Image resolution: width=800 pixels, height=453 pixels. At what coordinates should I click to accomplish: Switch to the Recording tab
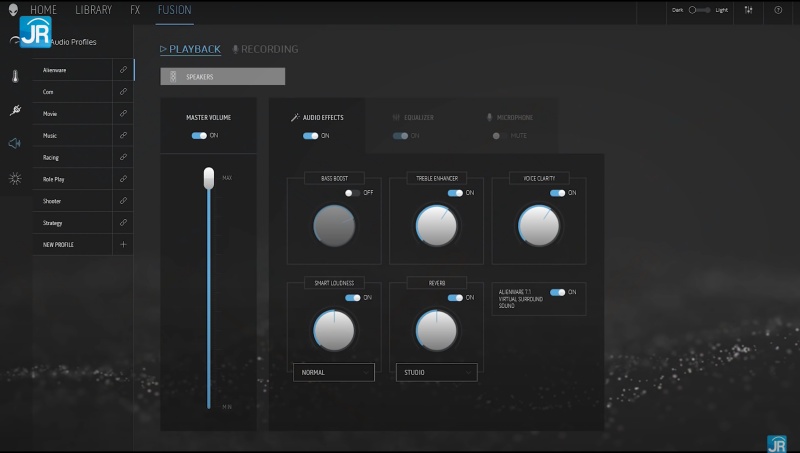[265, 49]
